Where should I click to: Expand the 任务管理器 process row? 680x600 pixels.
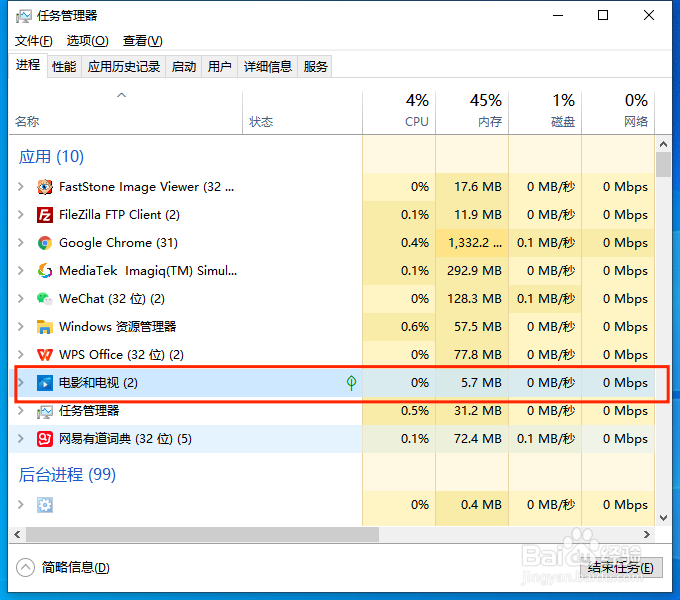pos(20,411)
